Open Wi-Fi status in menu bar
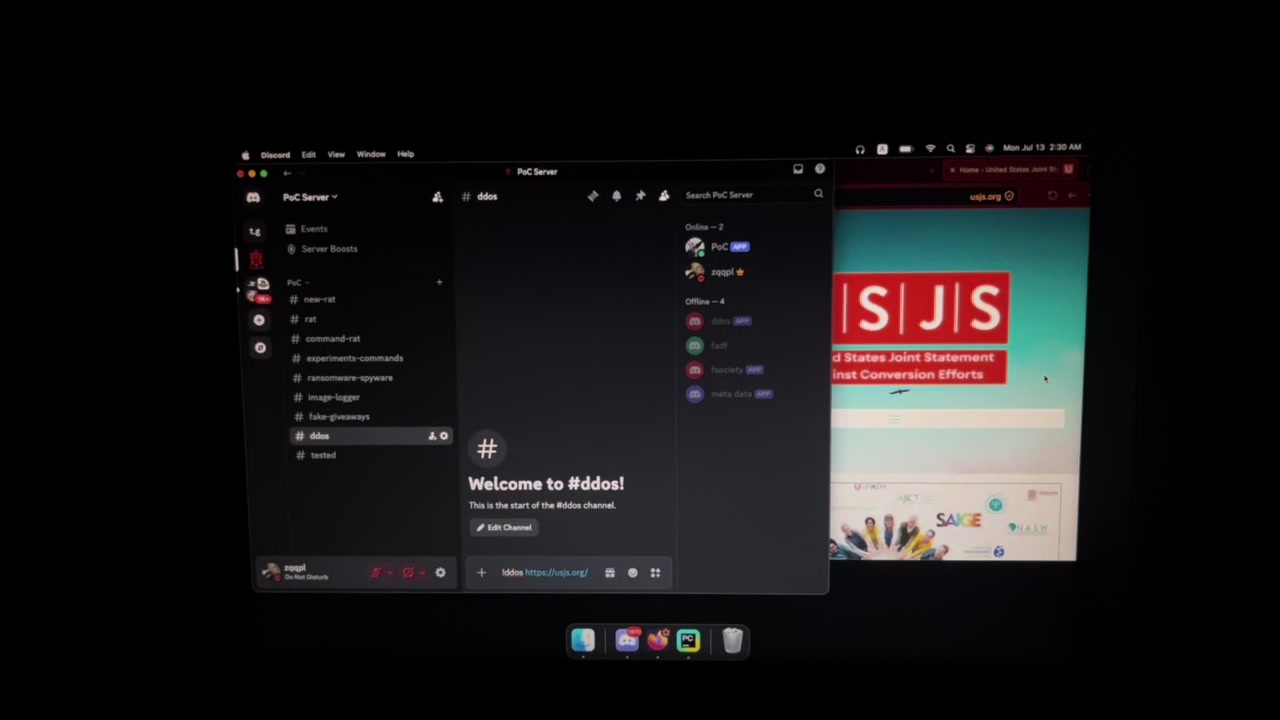The width and height of the screenshot is (1280, 720). point(930,149)
